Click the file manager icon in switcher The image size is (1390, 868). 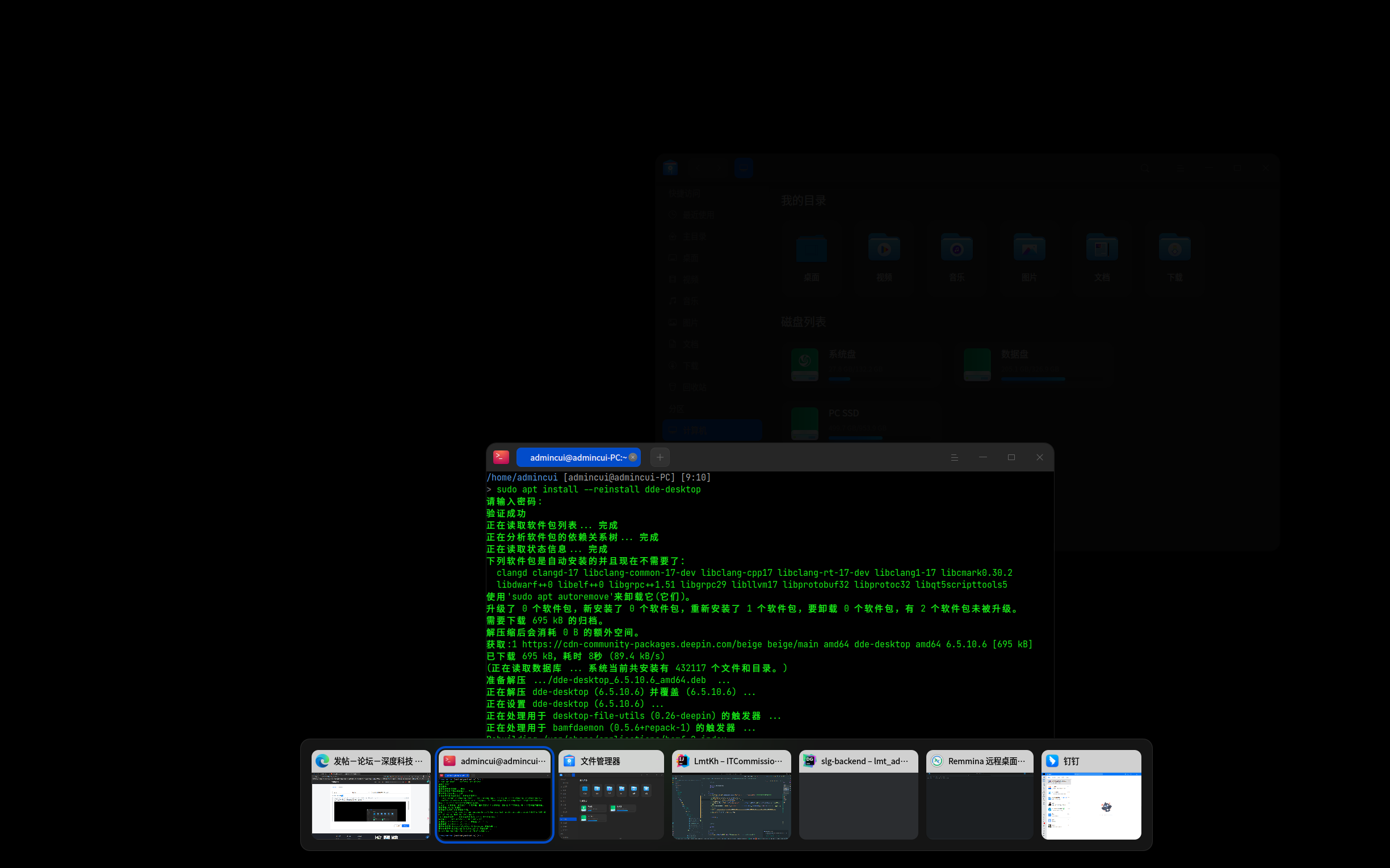point(569,761)
